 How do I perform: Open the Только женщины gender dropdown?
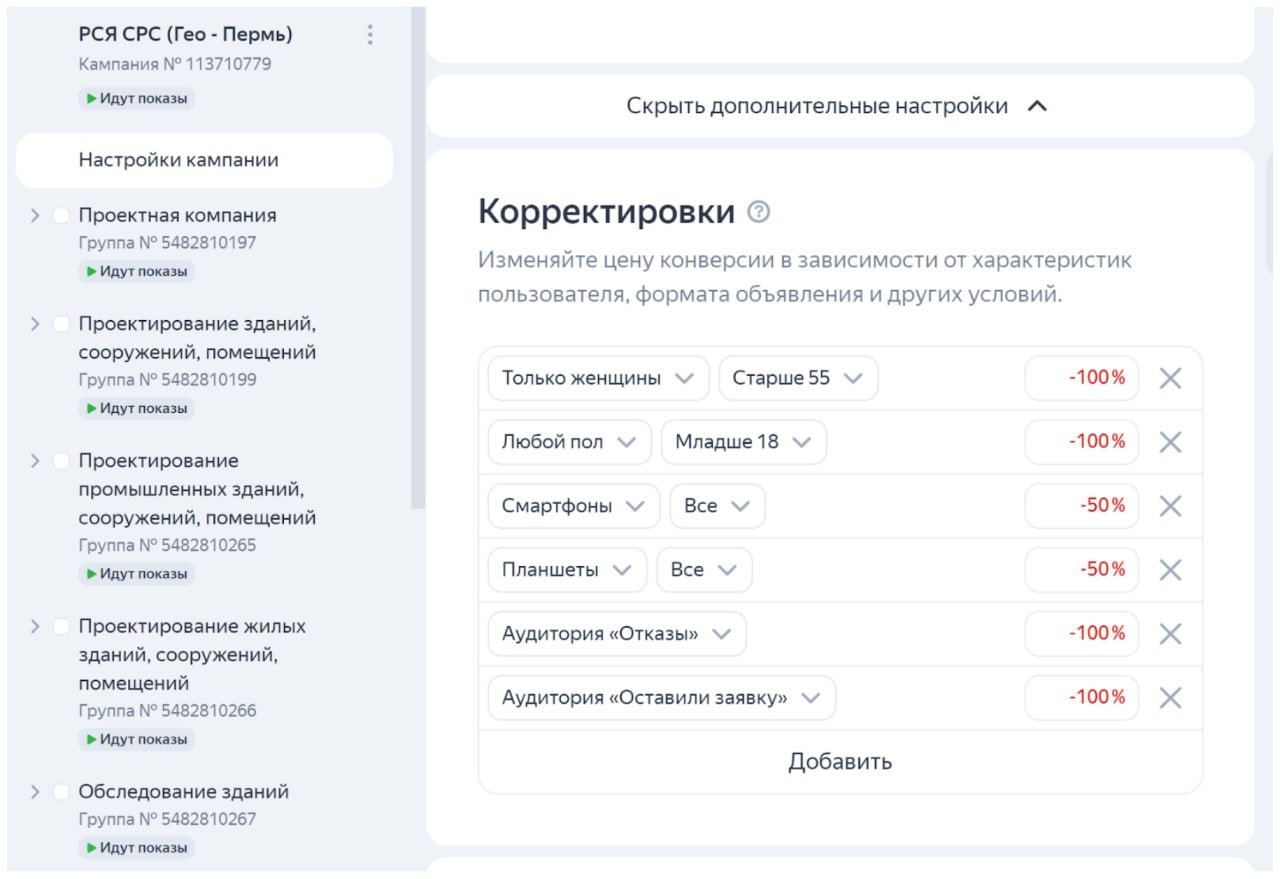(598, 378)
